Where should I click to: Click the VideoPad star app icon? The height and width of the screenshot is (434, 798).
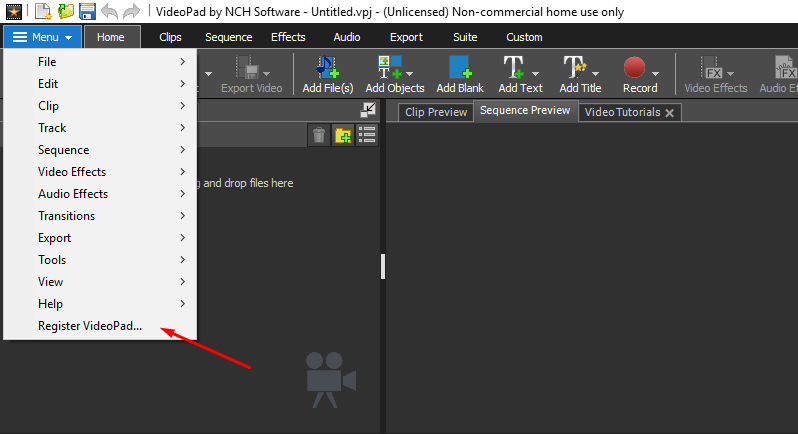tap(14, 11)
